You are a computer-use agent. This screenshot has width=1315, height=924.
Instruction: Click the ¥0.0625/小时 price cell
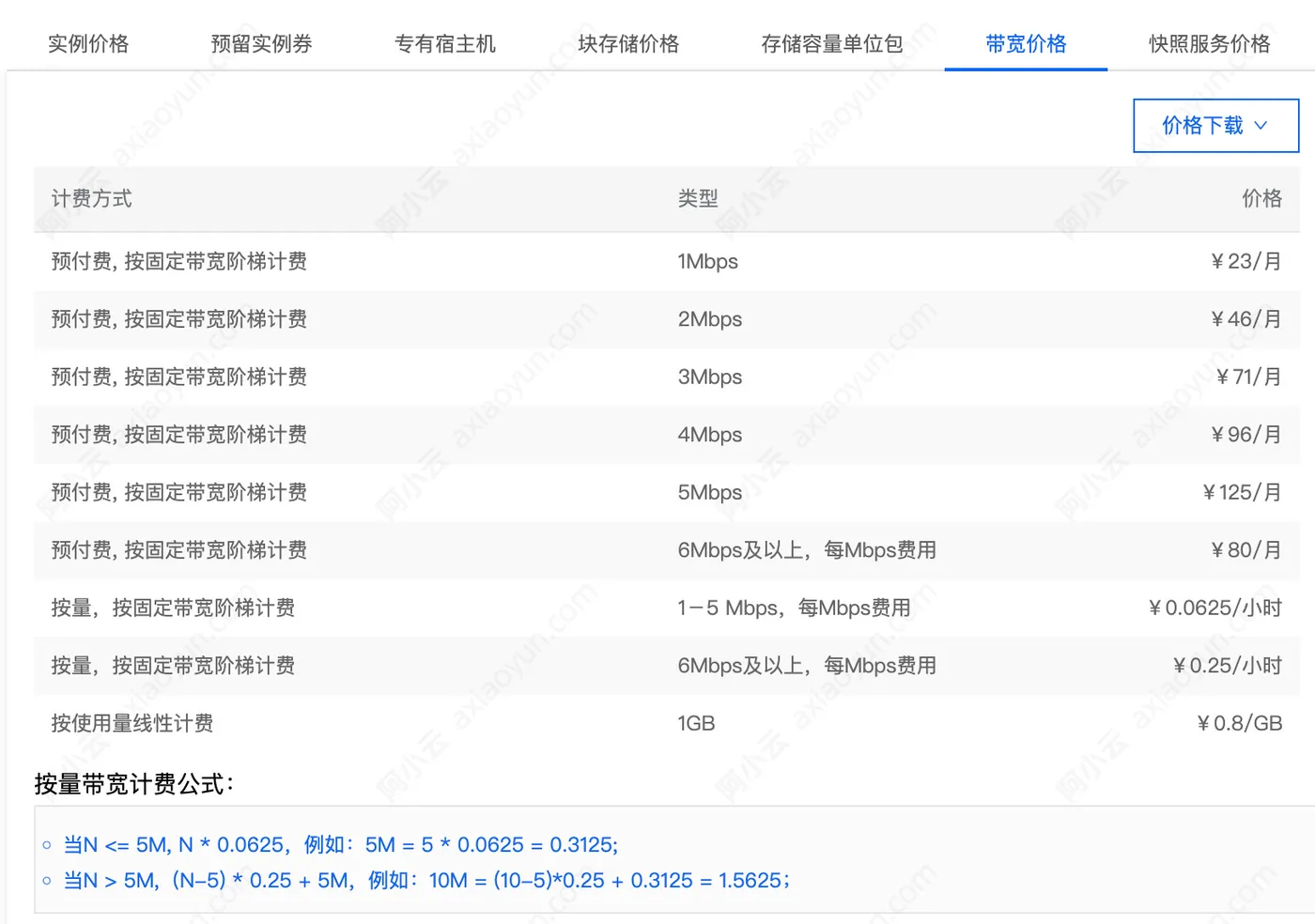coord(1214,608)
